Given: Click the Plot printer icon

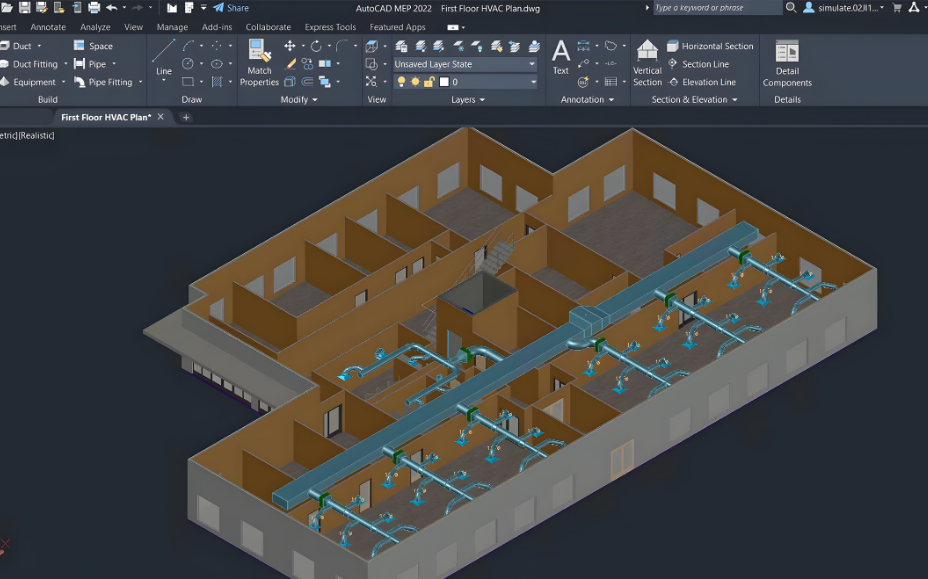Looking at the screenshot, I should tap(94, 8).
